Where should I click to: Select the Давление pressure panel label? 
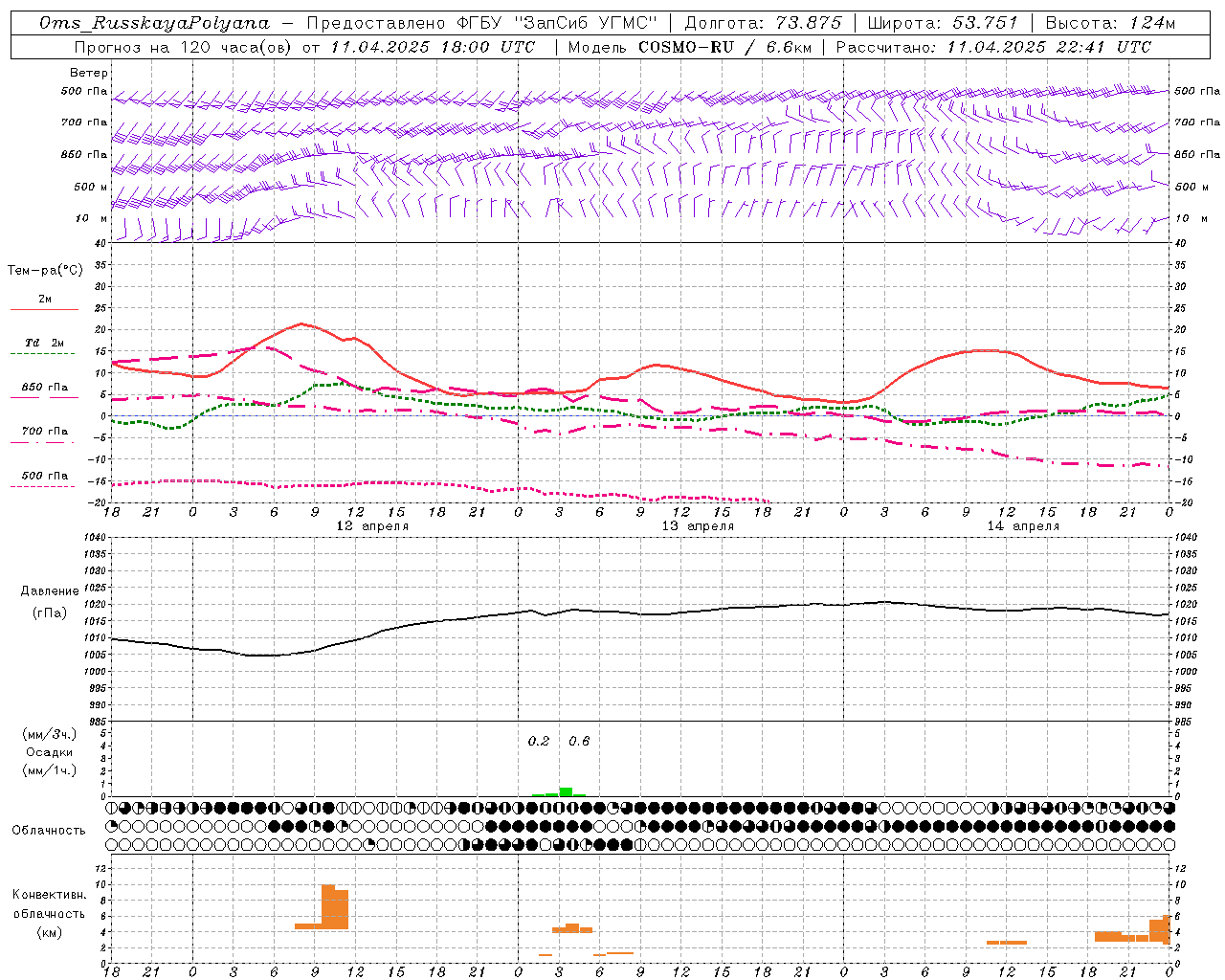[x=50, y=591]
